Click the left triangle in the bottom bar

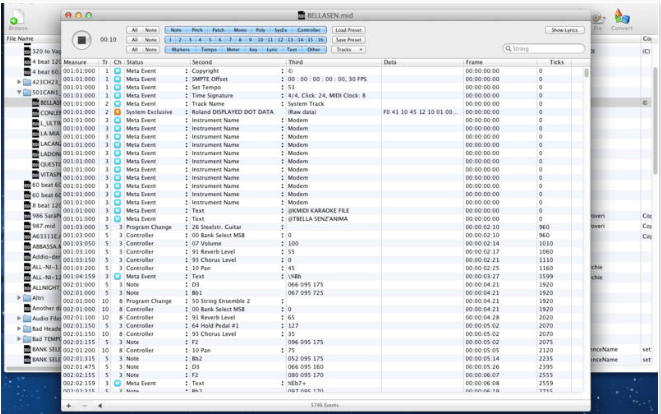pyautogui.click(x=100, y=406)
